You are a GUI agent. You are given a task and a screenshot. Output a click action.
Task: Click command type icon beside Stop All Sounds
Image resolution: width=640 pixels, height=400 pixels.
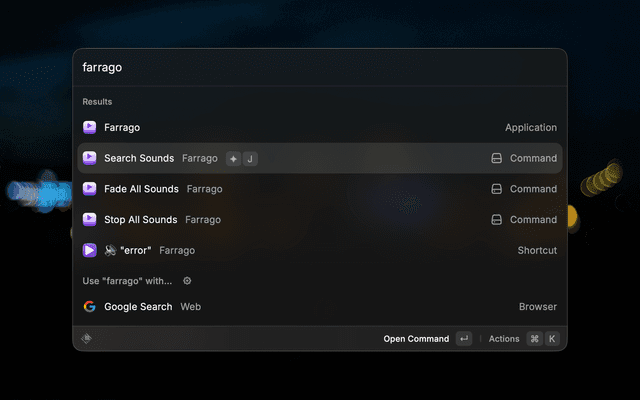click(x=495, y=219)
